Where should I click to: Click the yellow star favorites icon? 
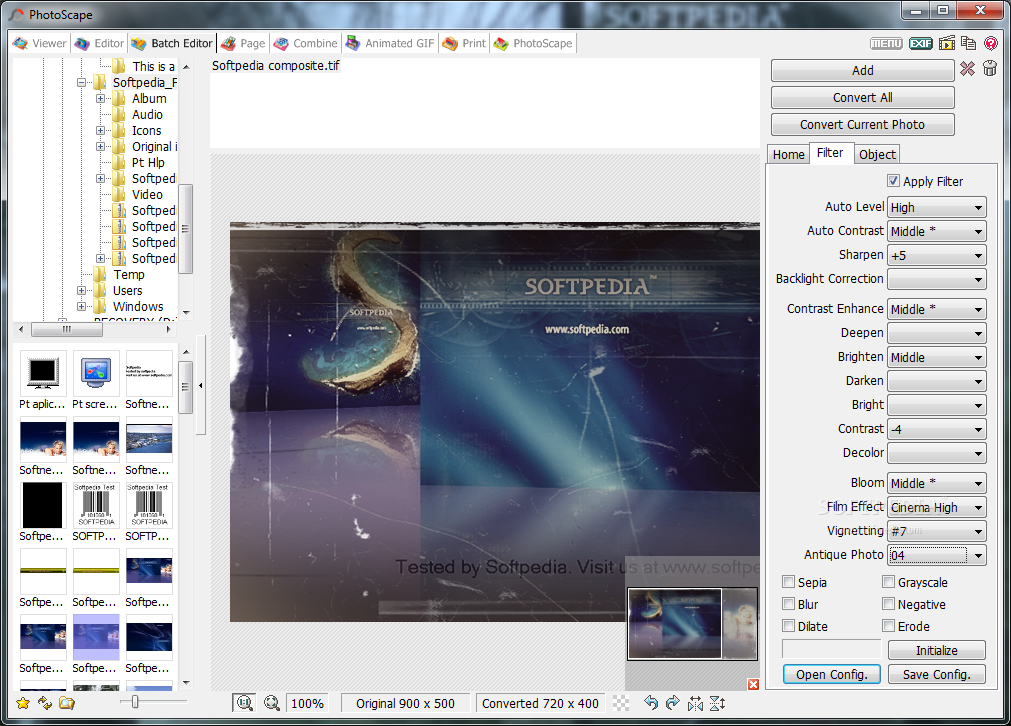pos(23,703)
